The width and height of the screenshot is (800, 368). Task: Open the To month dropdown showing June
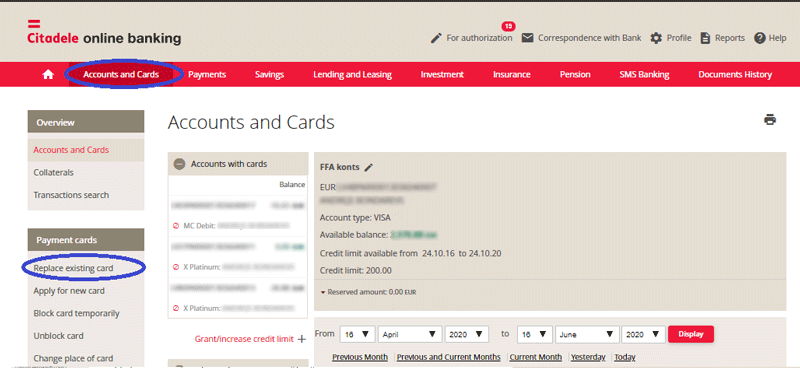[587, 334]
